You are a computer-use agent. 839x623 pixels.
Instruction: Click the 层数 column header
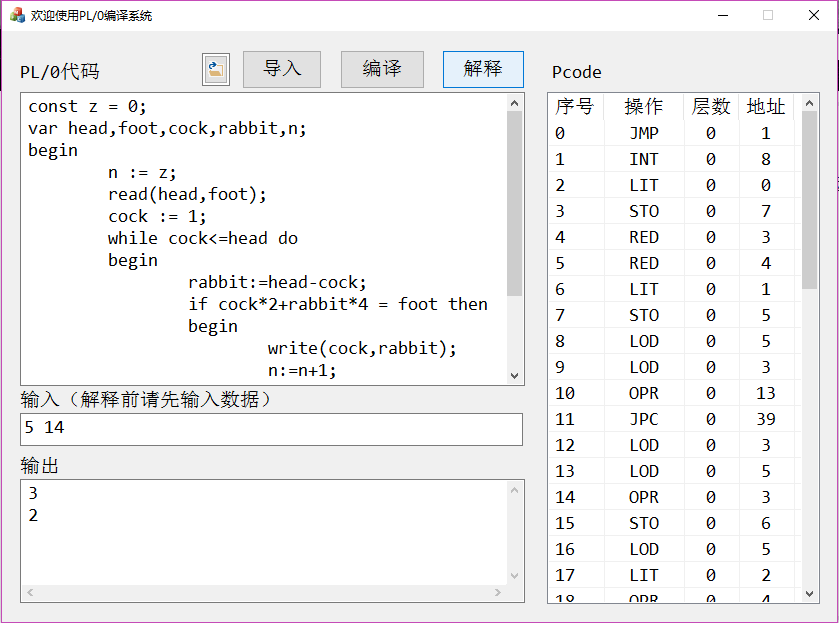pos(711,107)
